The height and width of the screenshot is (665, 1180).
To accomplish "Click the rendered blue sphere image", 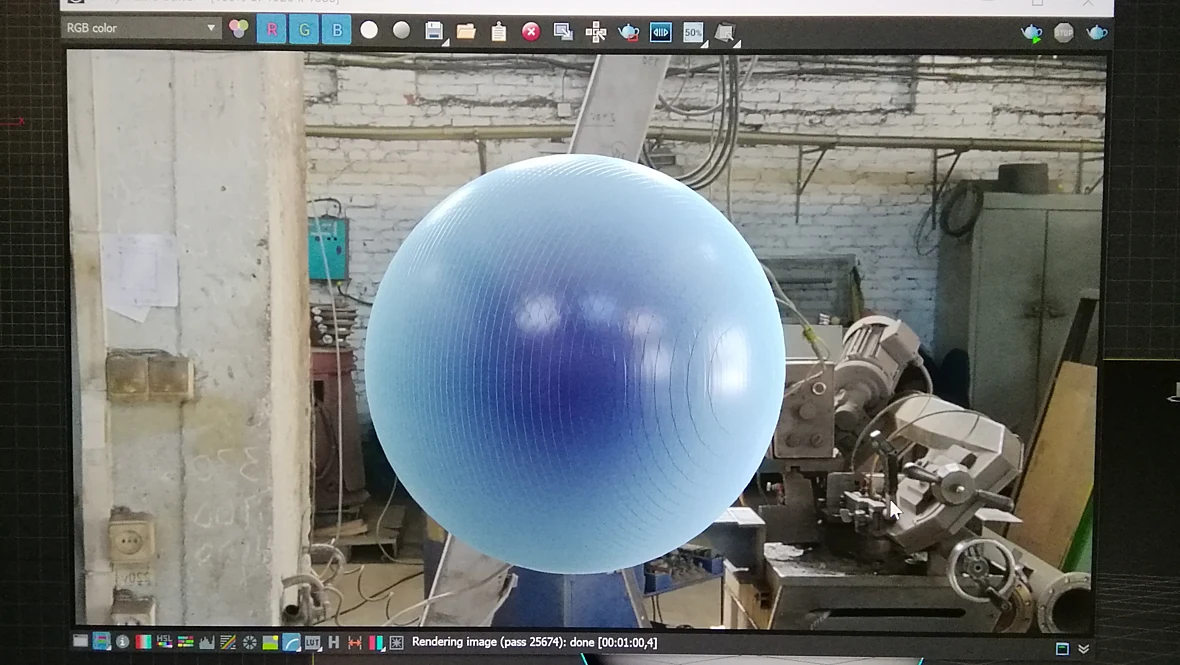I will [x=574, y=364].
